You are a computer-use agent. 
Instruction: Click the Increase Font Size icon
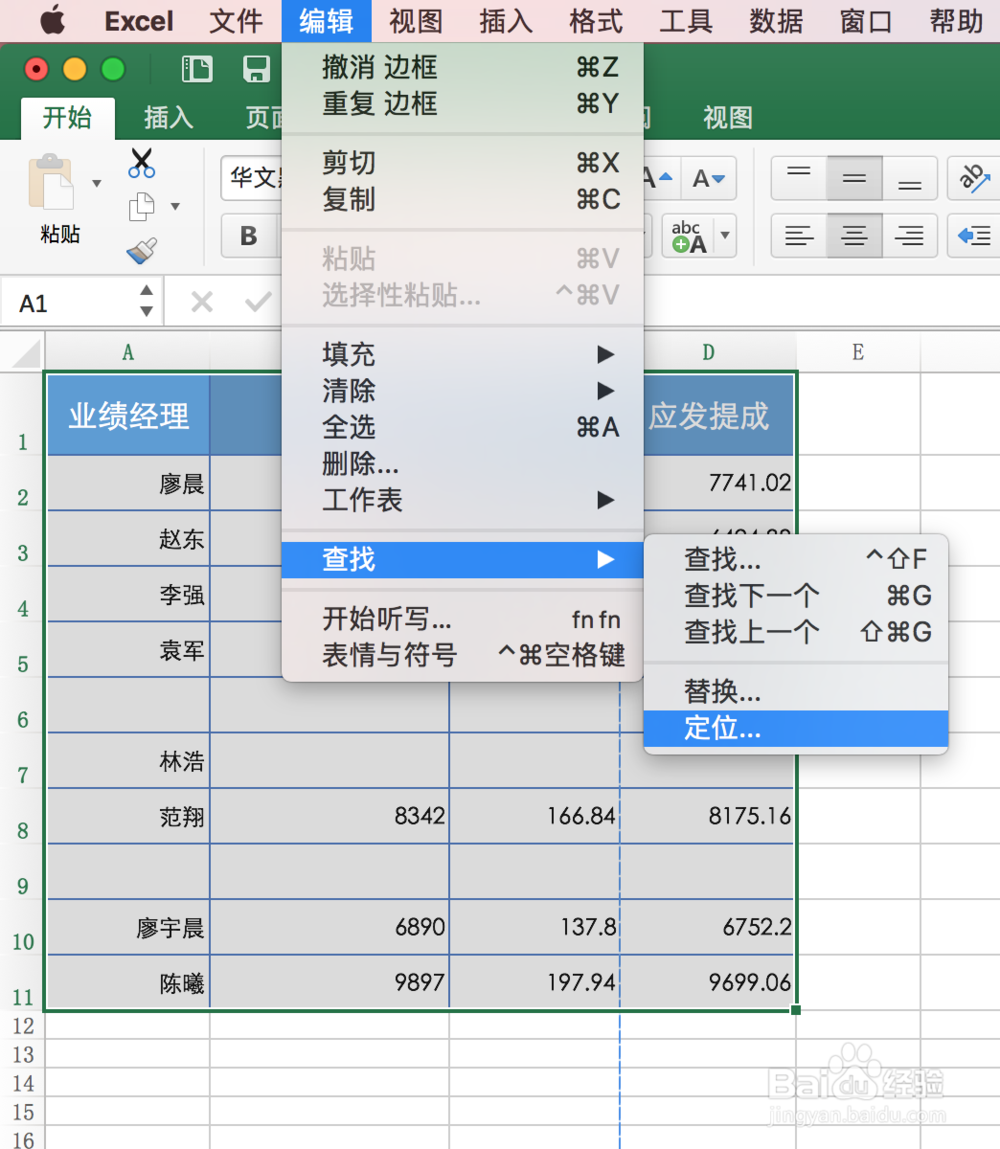click(650, 177)
